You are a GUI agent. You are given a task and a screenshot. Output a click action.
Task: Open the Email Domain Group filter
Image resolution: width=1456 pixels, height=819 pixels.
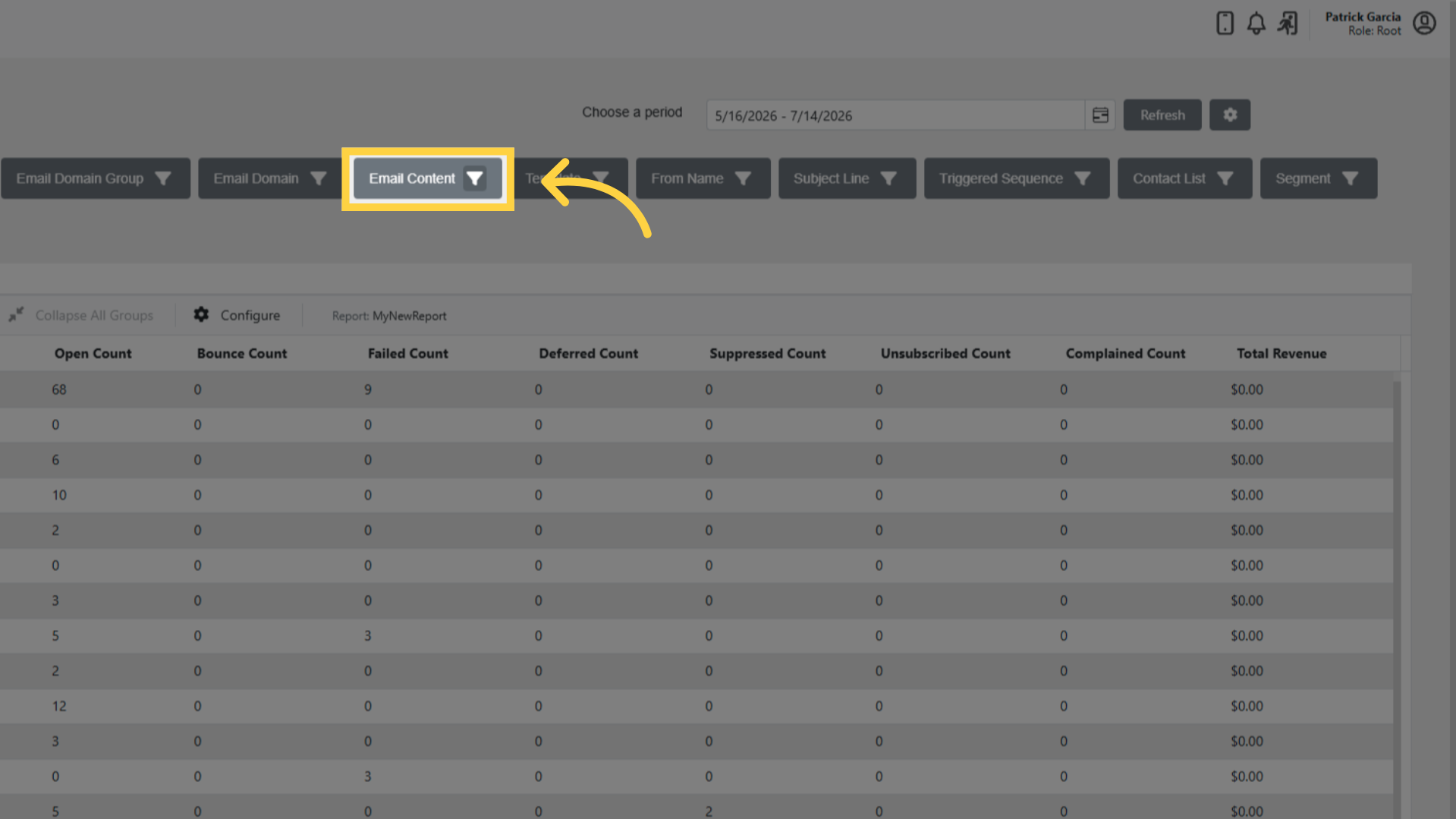(96, 178)
